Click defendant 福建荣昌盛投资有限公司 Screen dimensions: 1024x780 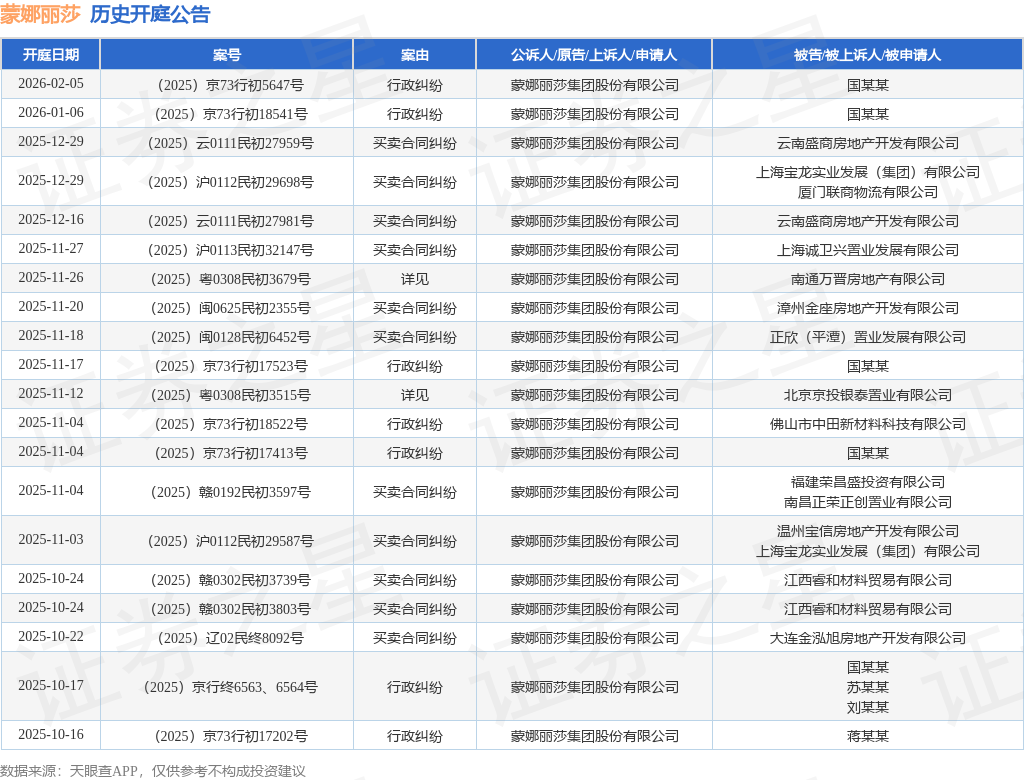(x=867, y=482)
